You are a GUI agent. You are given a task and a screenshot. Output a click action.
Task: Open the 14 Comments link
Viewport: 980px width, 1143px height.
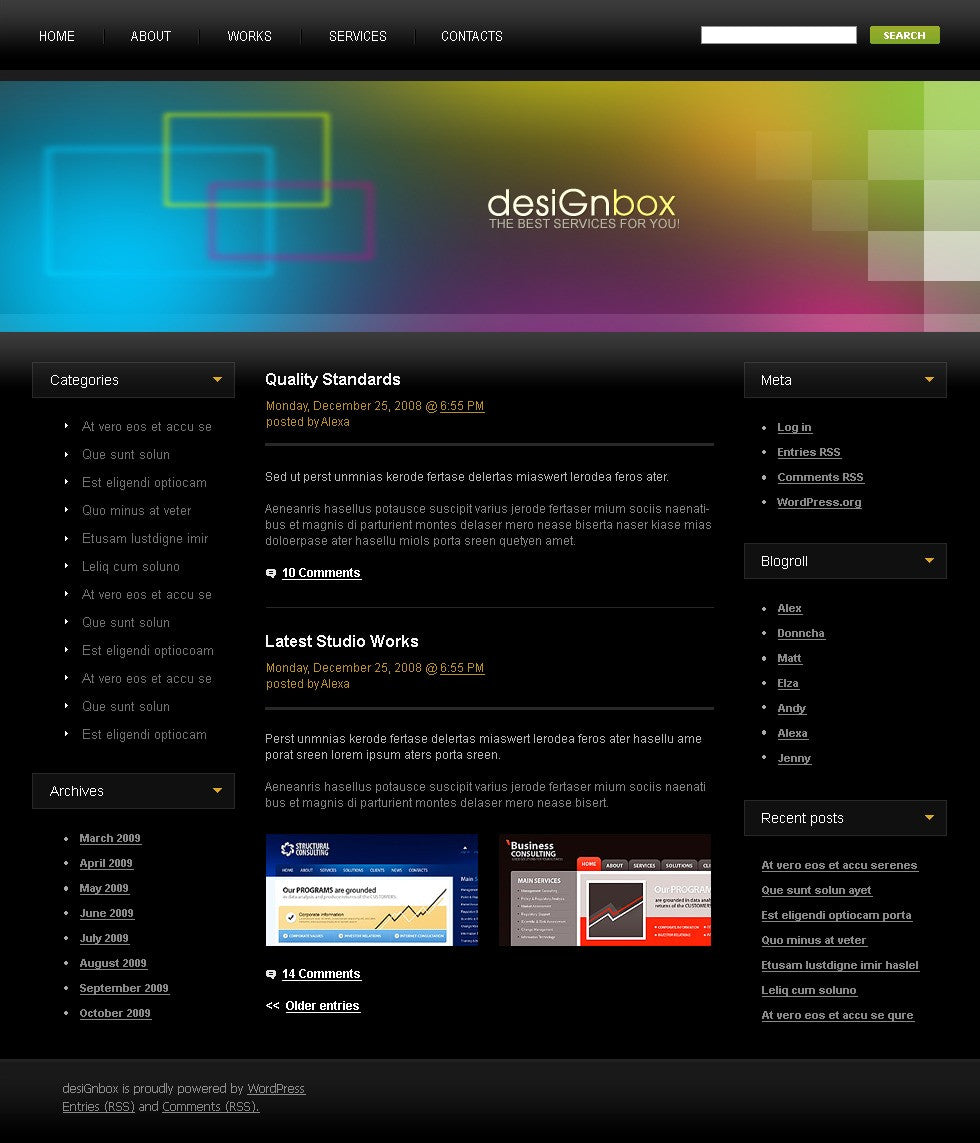coord(322,974)
